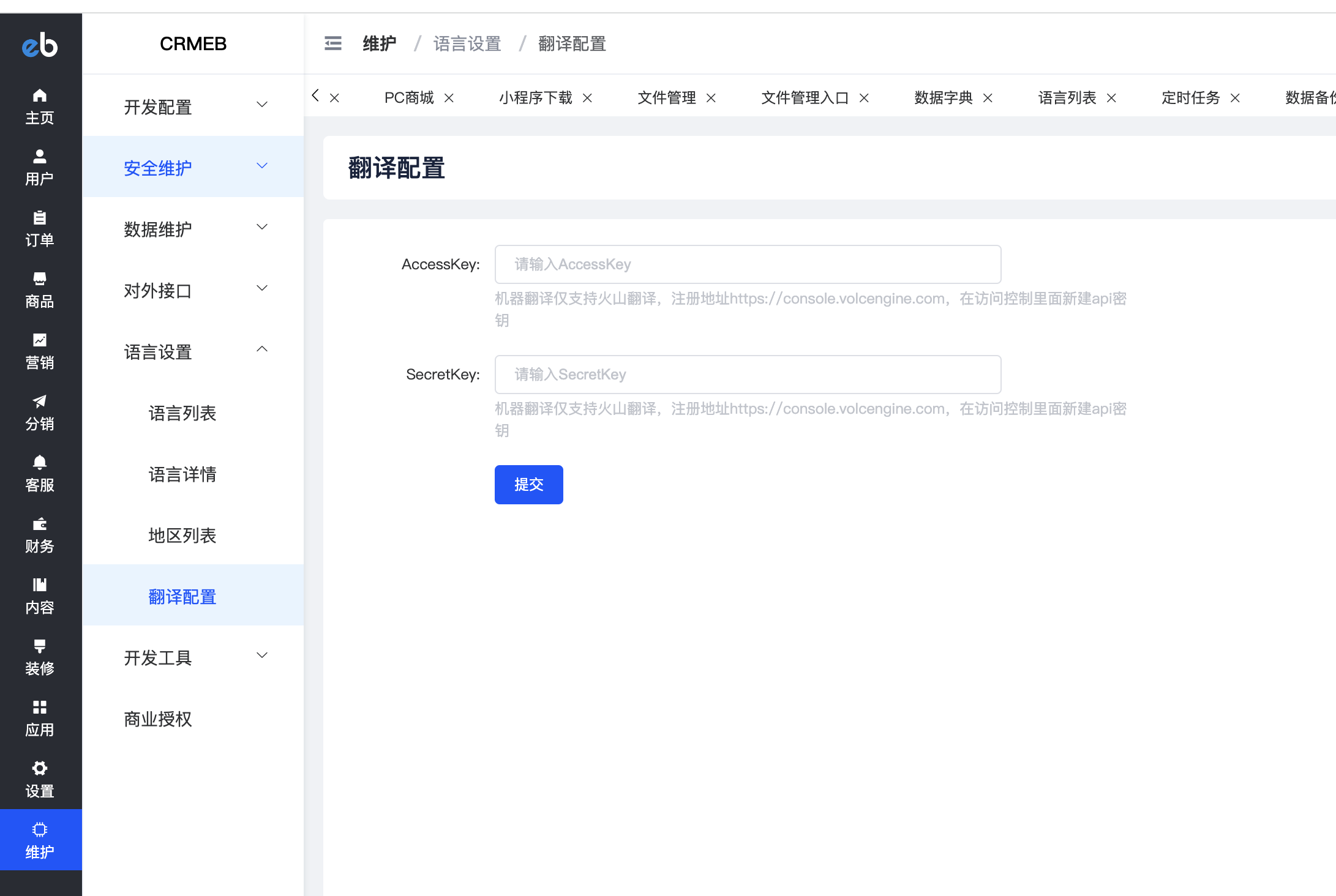
Task: Click 语言设置 in the breadcrumb
Action: point(468,43)
